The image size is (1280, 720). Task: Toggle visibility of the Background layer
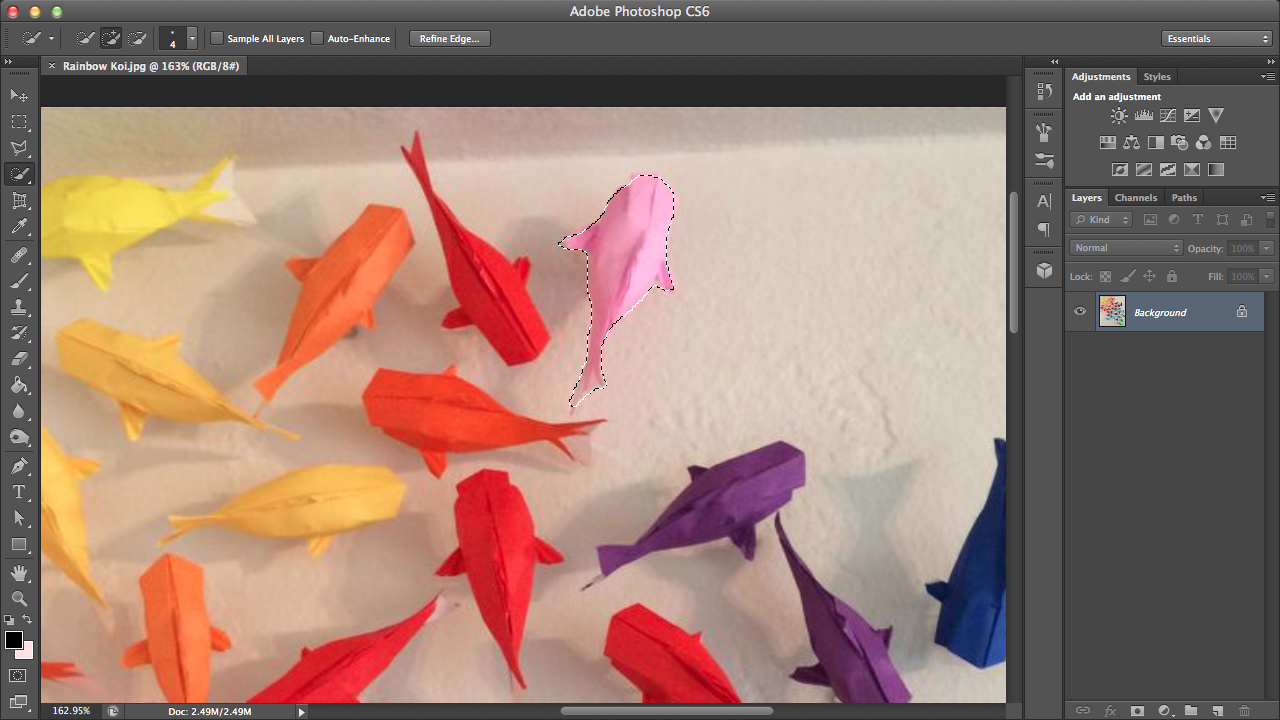[x=1079, y=311]
